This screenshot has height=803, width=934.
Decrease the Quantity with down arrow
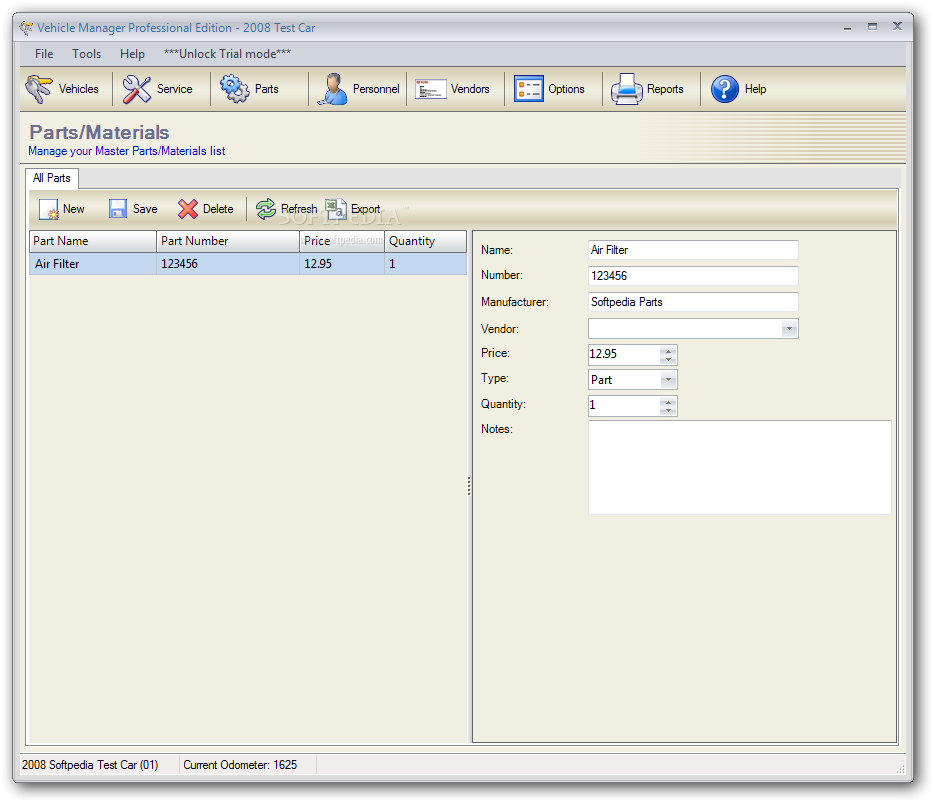tap(668, 410)
